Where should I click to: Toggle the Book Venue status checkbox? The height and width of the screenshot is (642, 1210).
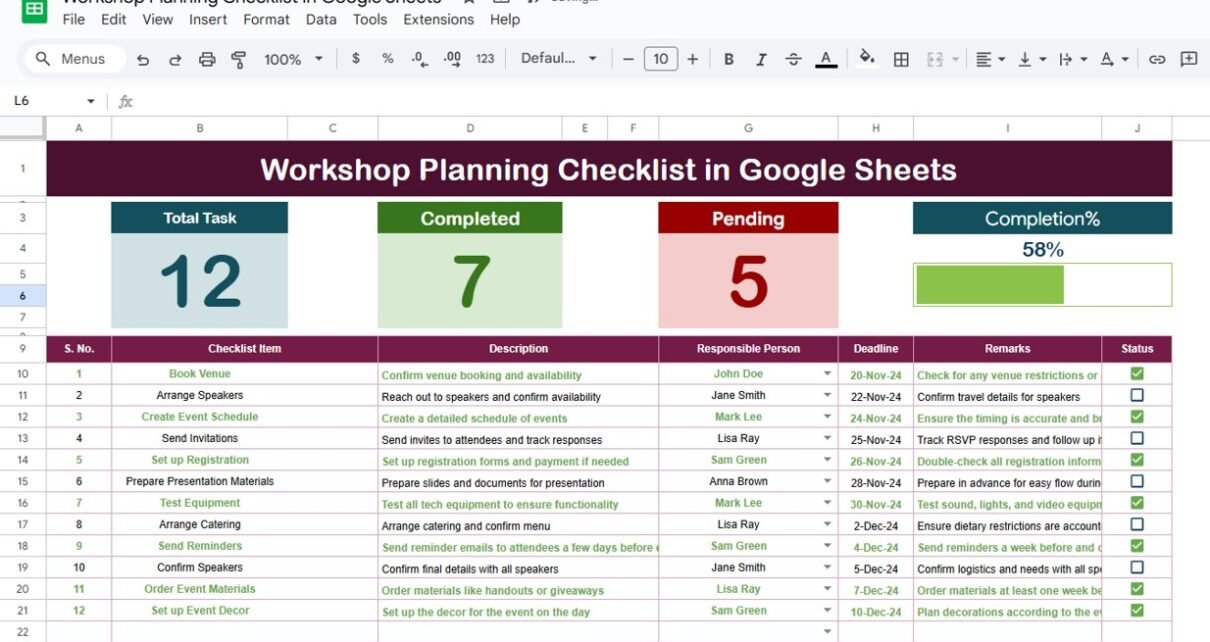(x=1137, y=374)
